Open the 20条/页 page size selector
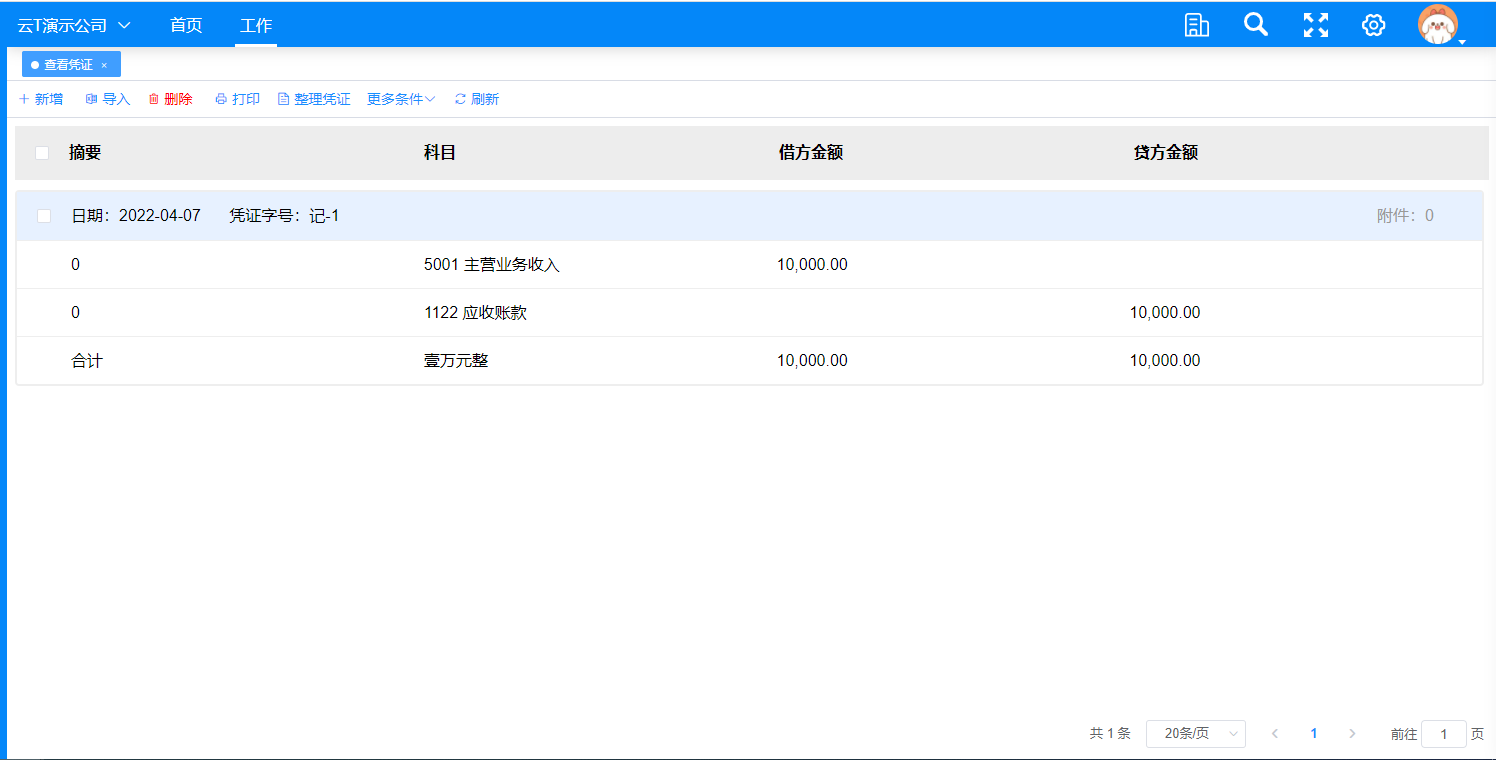The image size is (1496, 760). click(x=1195, y=734)
